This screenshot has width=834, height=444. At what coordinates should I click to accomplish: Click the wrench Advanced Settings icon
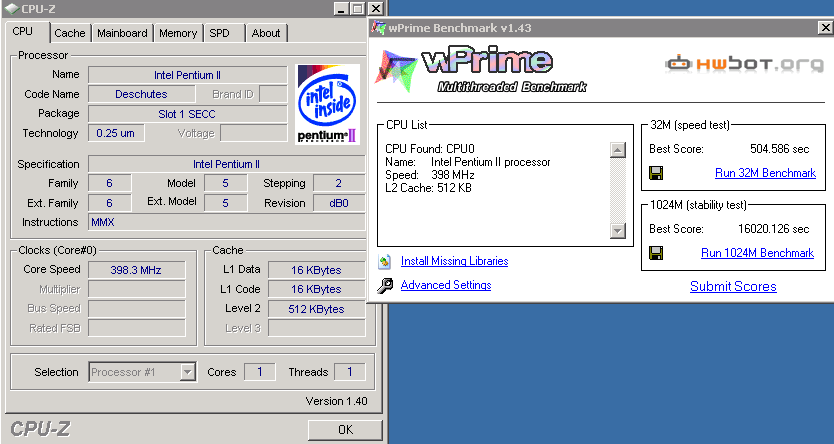[385, 285]
